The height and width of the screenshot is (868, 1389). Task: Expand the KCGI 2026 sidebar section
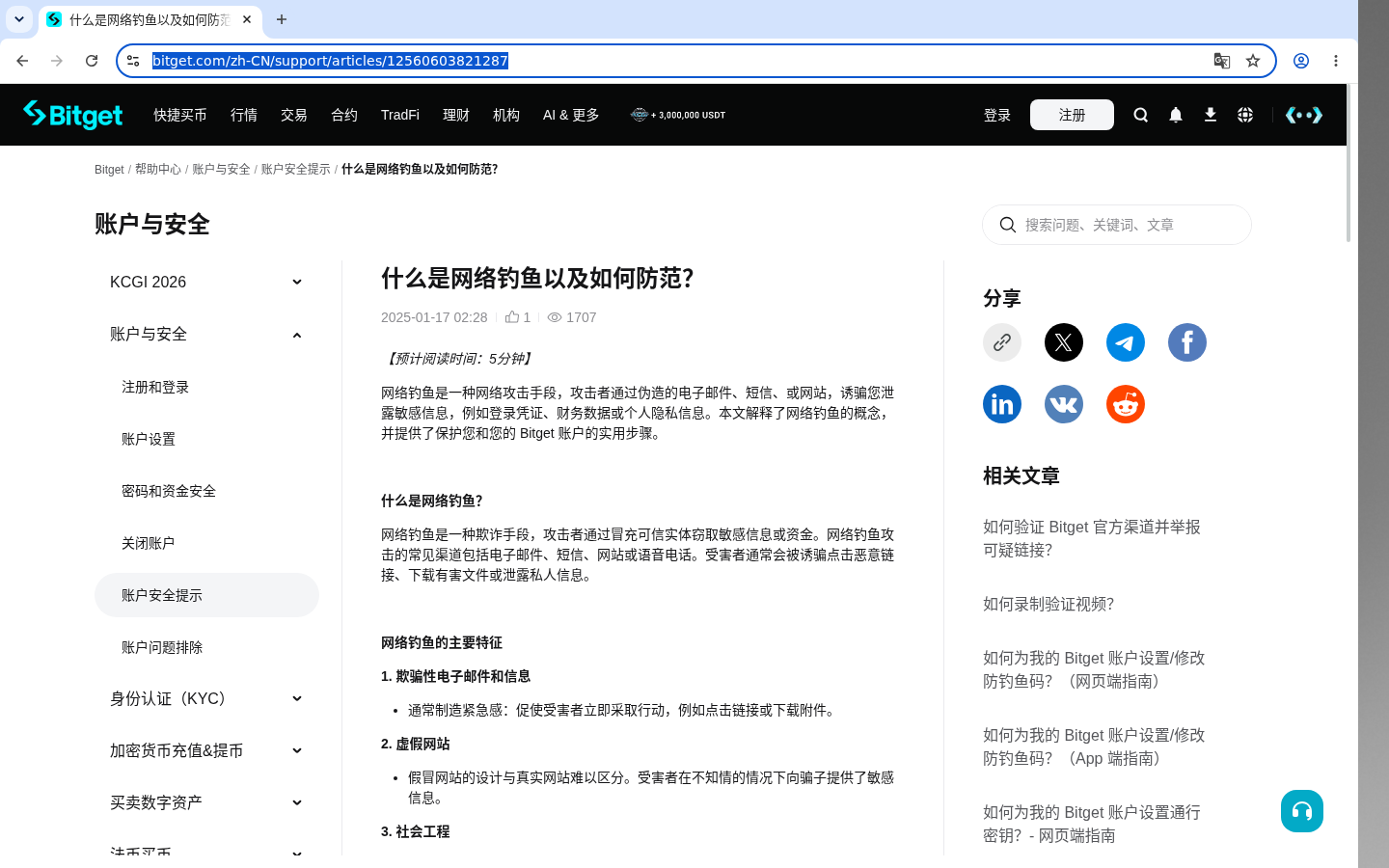206,282
